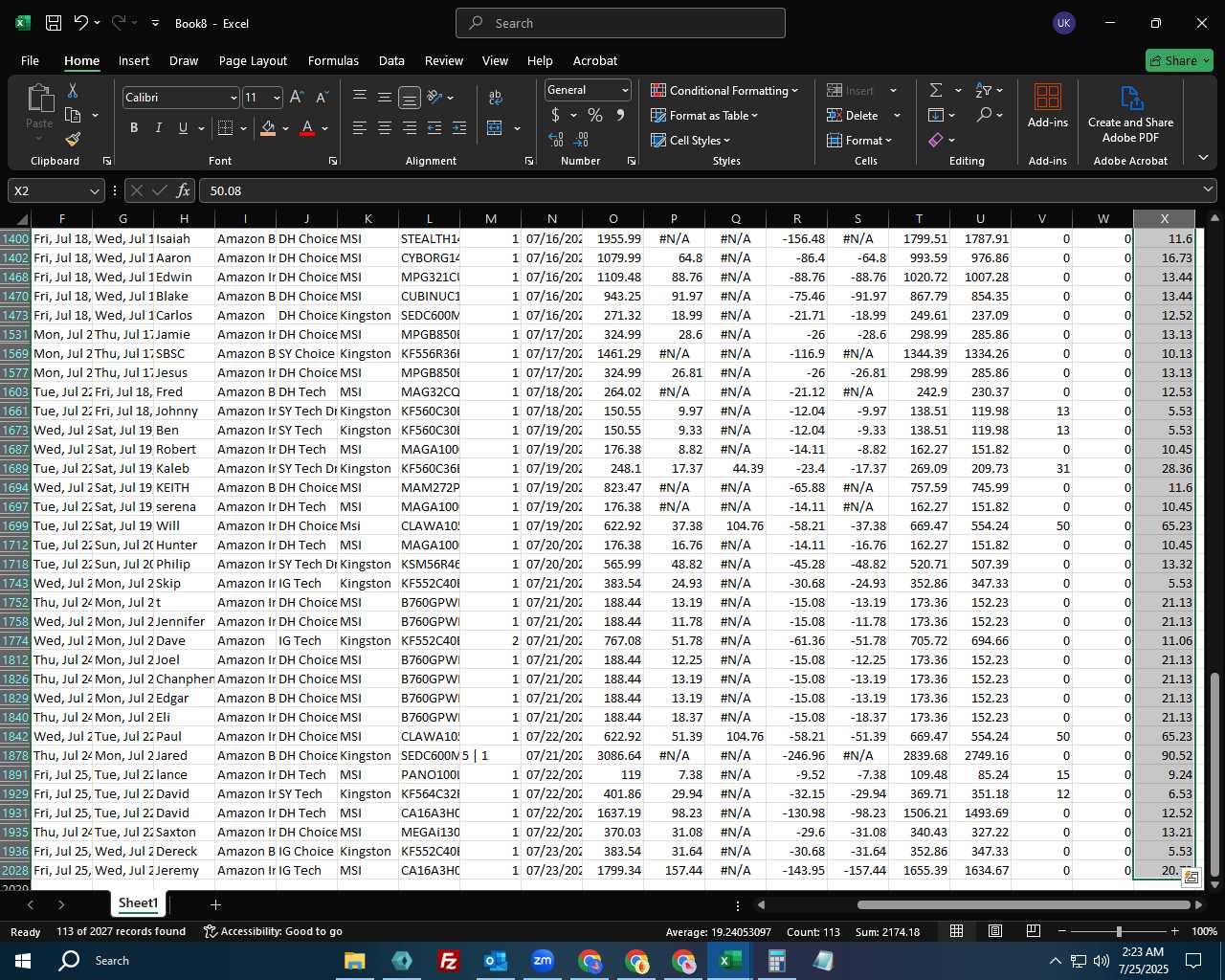Click the Increase Font Size icon
Screen dimensions: 1225x980
297,97
